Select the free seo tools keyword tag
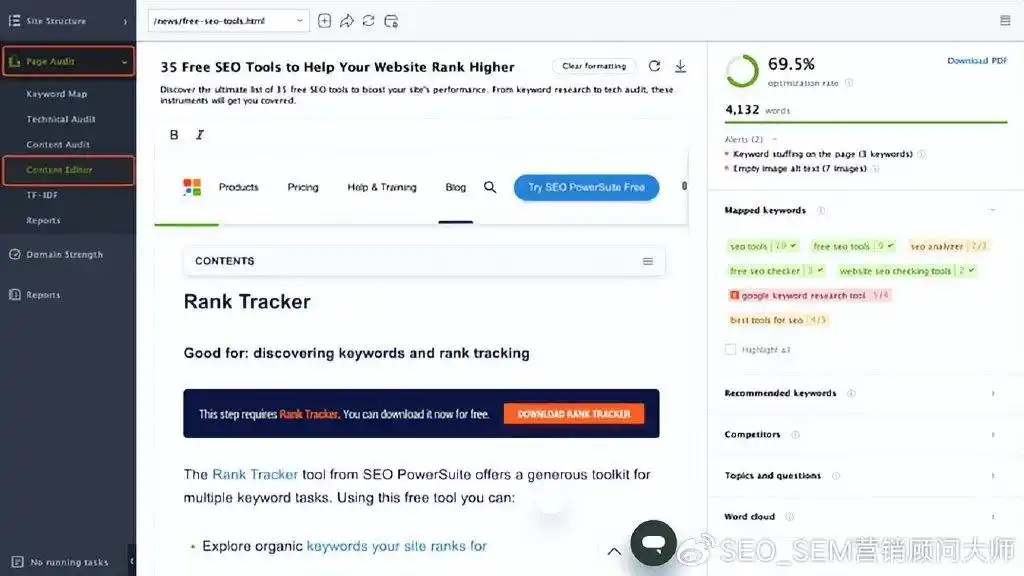The width and height of the screenshot is (1024, 576). click(853, 246)
